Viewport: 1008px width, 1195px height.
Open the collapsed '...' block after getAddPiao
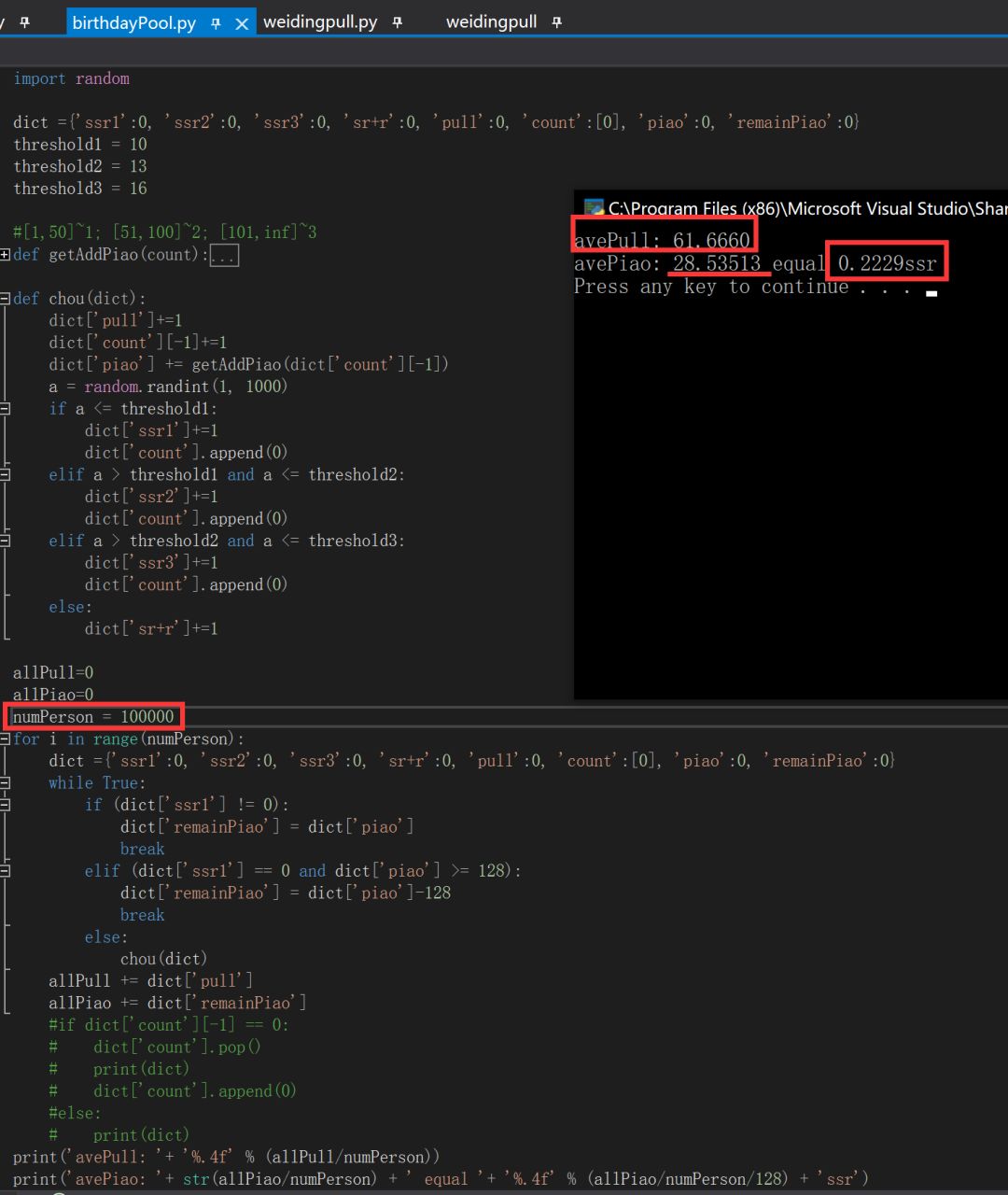tap(224, 255)
